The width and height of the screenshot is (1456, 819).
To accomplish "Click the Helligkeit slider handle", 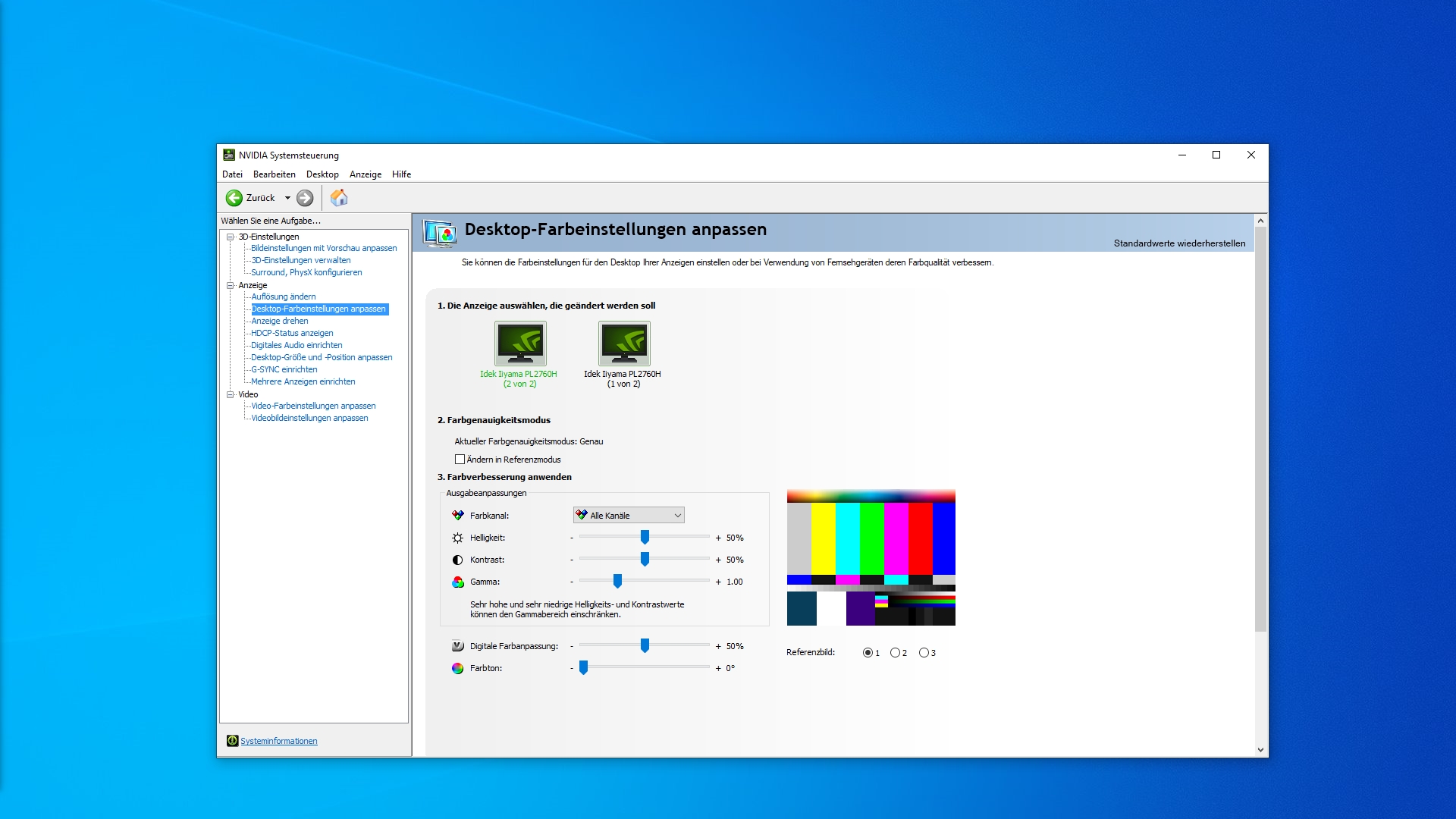I will (x=645, y=537).
